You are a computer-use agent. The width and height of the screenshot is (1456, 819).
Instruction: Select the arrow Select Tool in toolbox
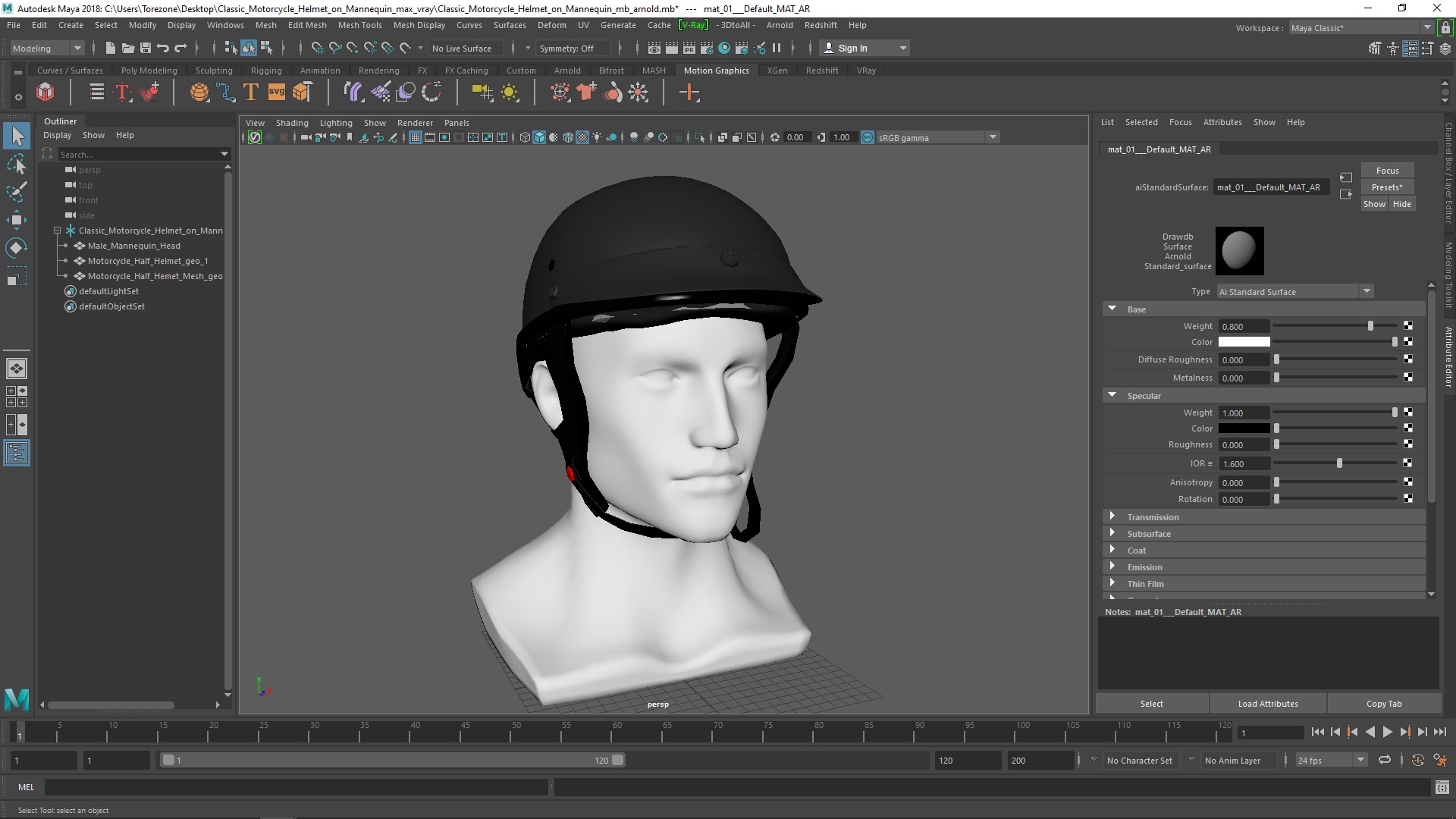point(17,136)
